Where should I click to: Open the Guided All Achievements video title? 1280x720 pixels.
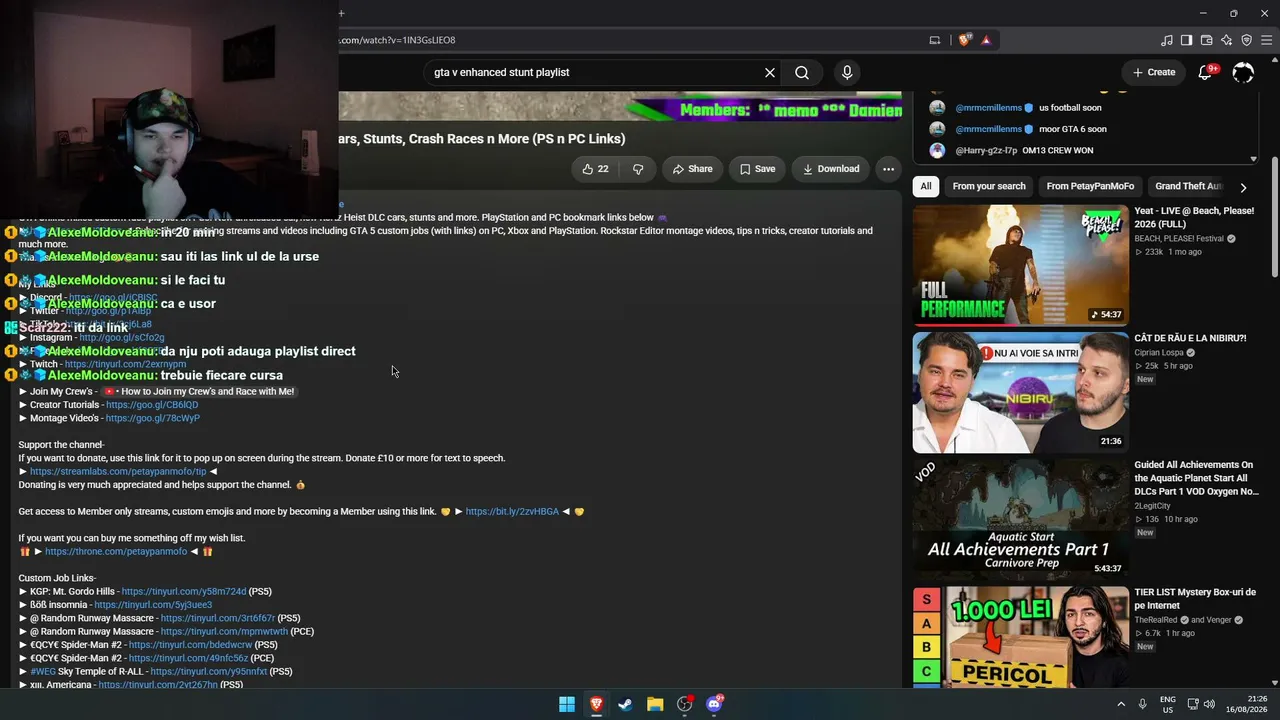(x=1196, y=478)
